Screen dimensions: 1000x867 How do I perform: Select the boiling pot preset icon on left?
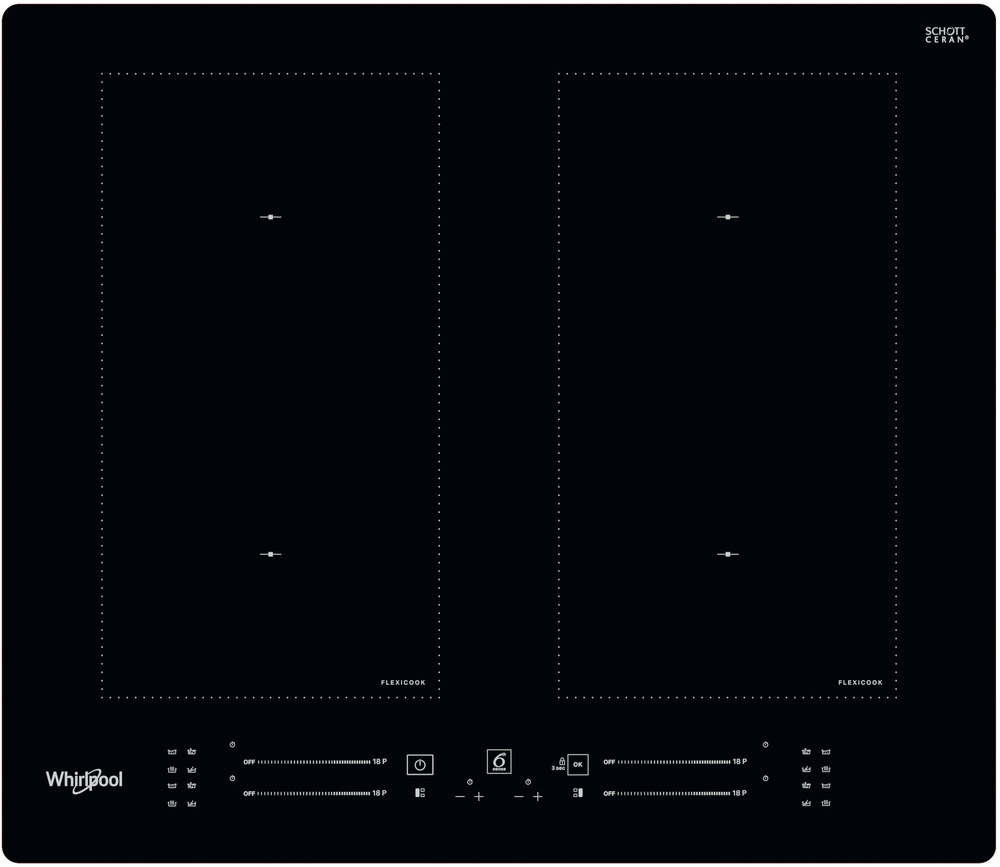[172, 770]
